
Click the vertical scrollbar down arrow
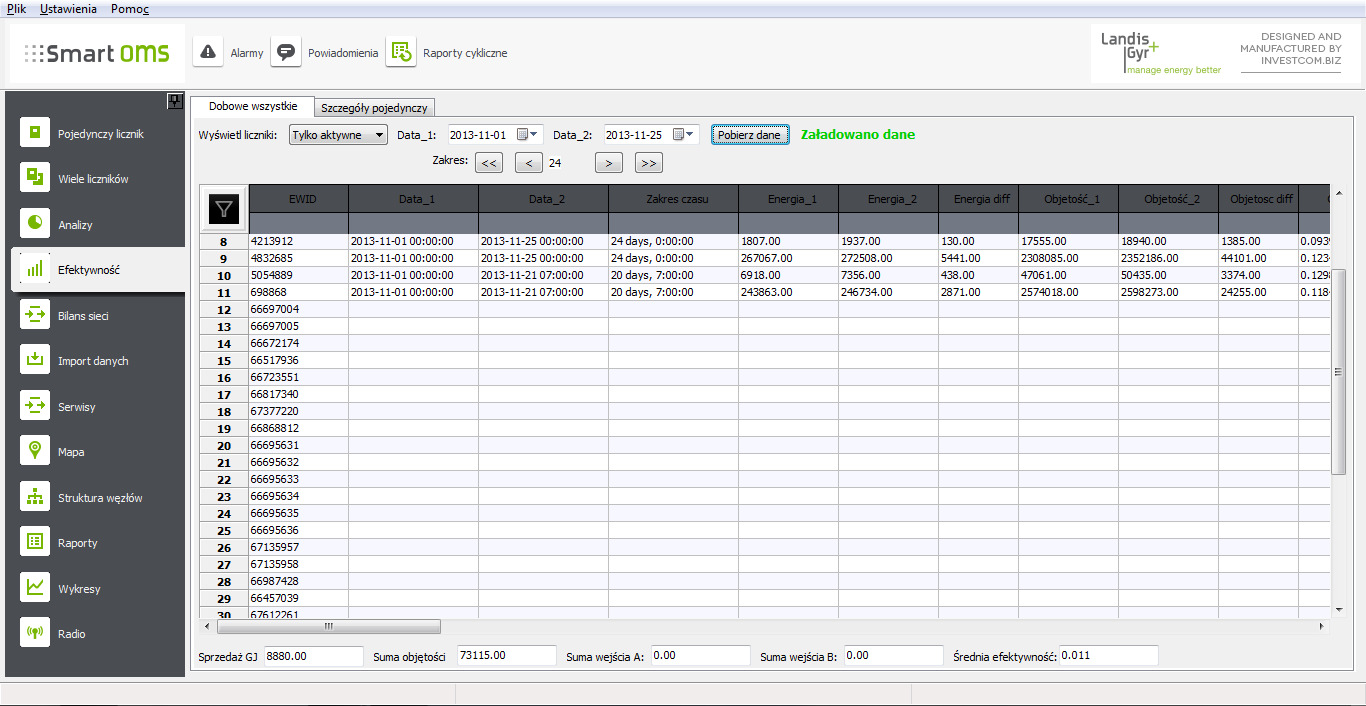click(x=1339, y=609)
